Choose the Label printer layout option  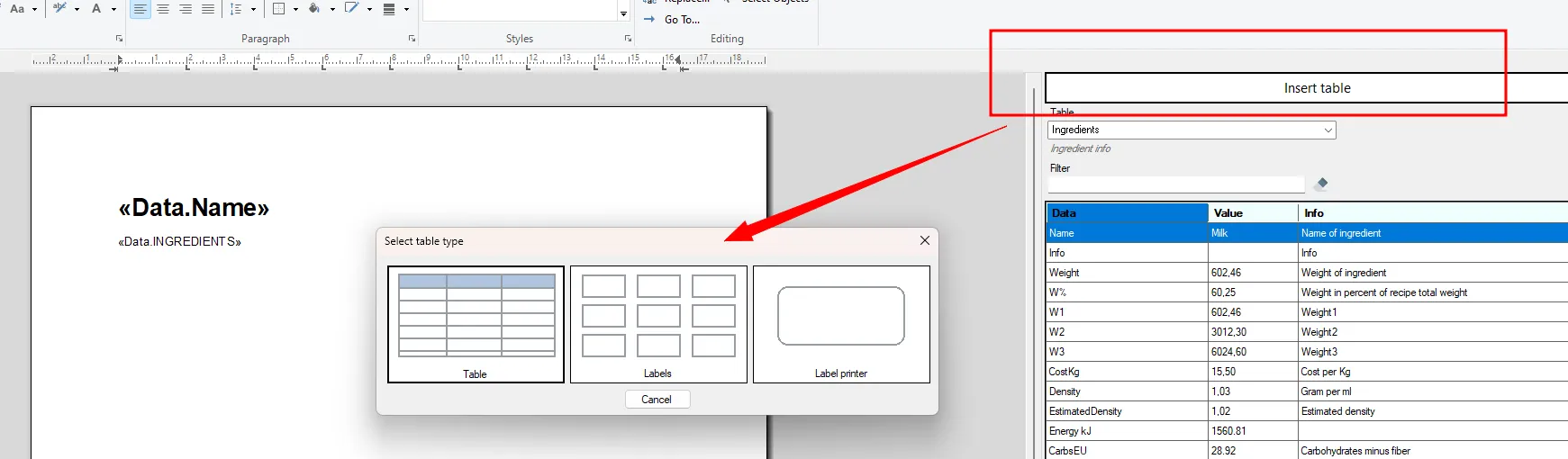click(x=841, y=324)
